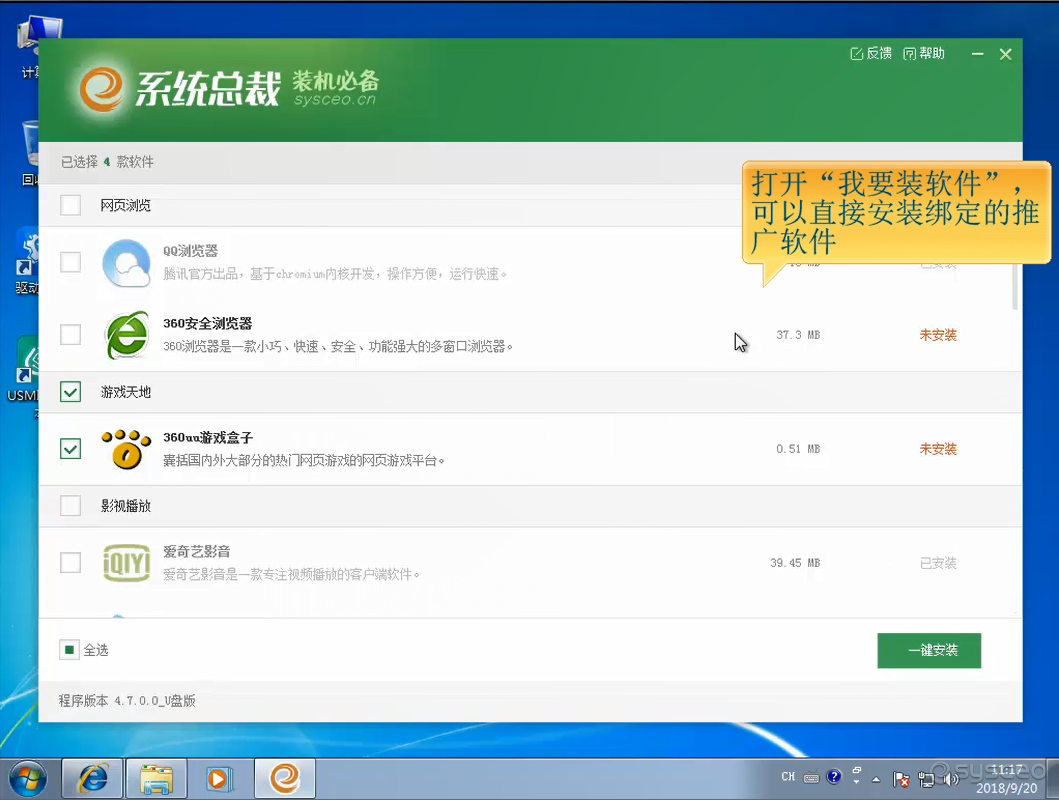Click the QQ浏览器 title text
The image size is (1059, 800).
pyautogui.click(x=190, y=251)
